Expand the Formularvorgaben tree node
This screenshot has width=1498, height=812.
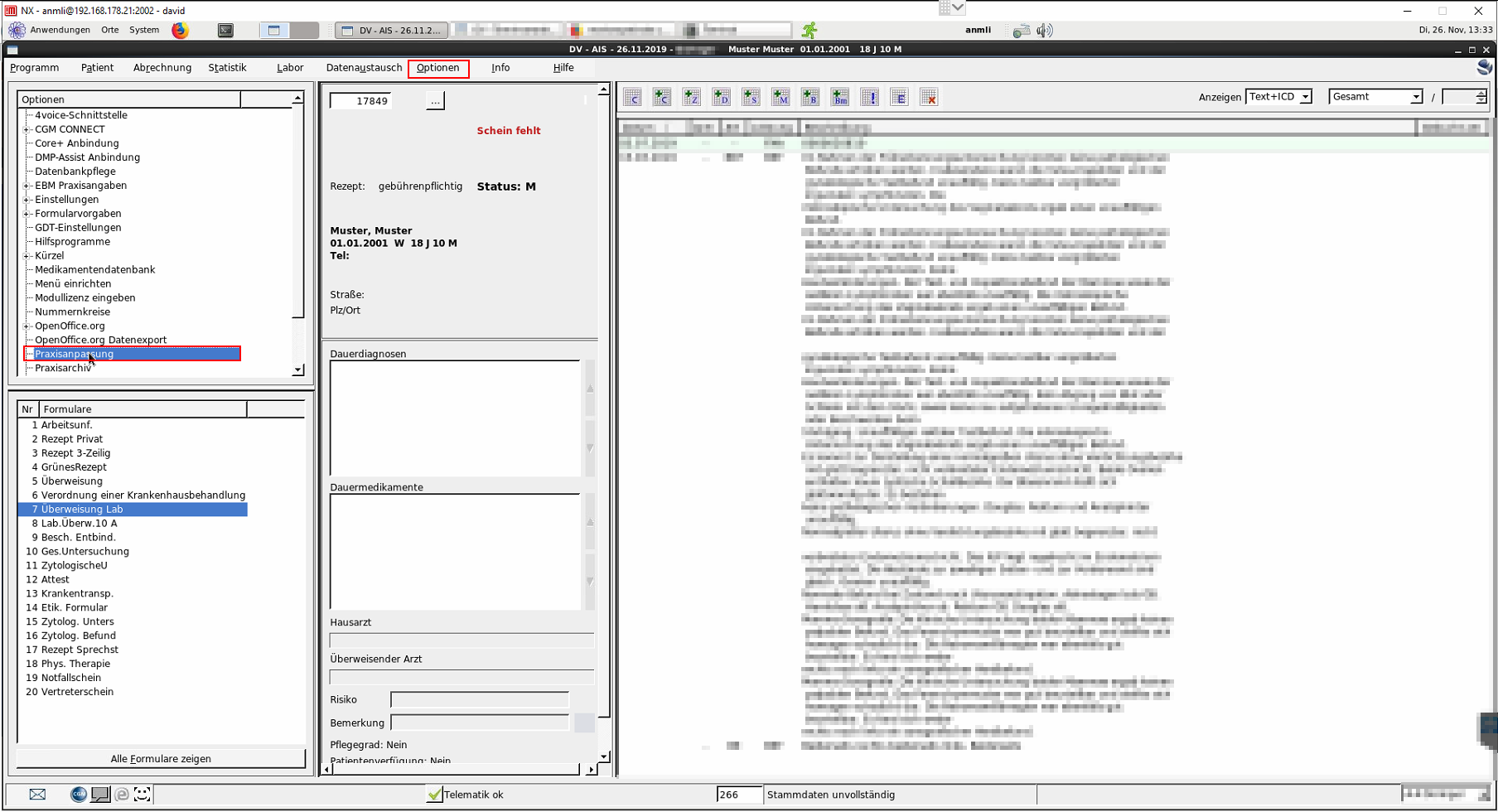[x=27, y=214]
